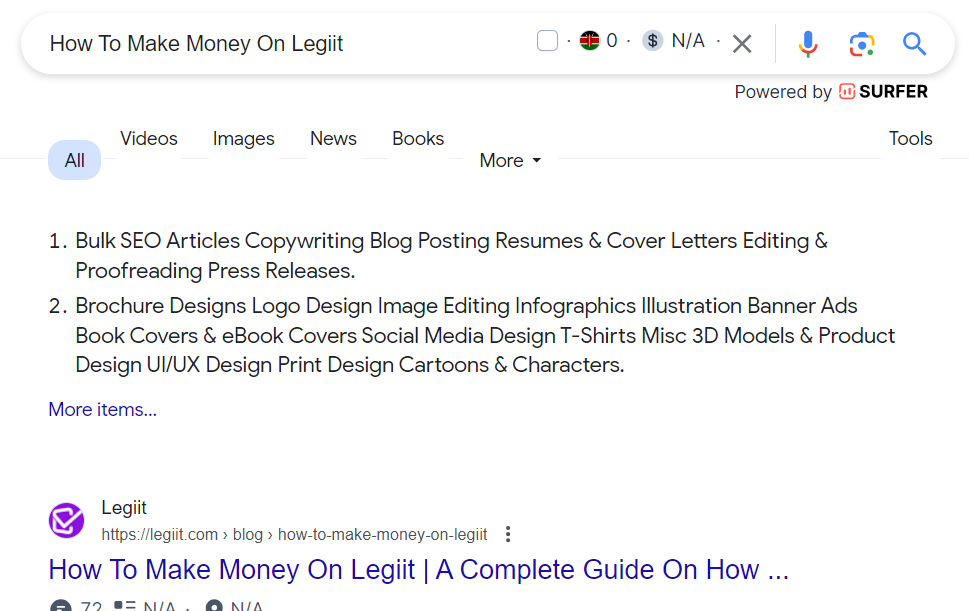
Task: Expand the More search filters dropdown
Action: pyautogui.click(x=510, y=160)
